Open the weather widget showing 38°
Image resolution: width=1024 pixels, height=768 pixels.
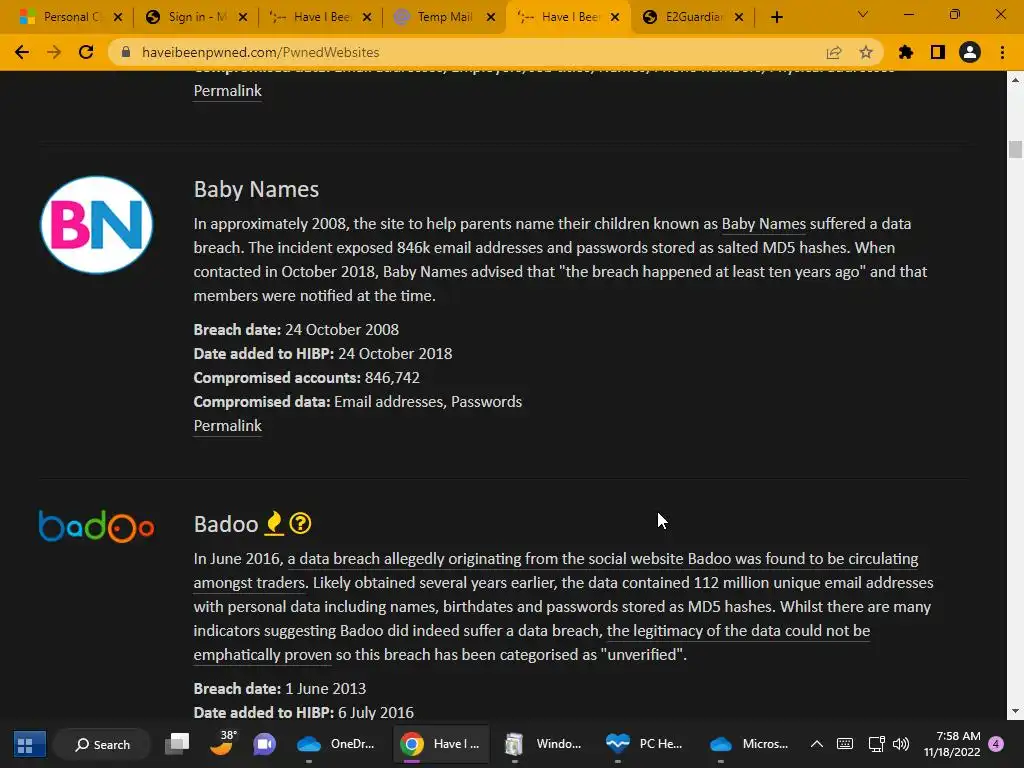tap(223, 743)
